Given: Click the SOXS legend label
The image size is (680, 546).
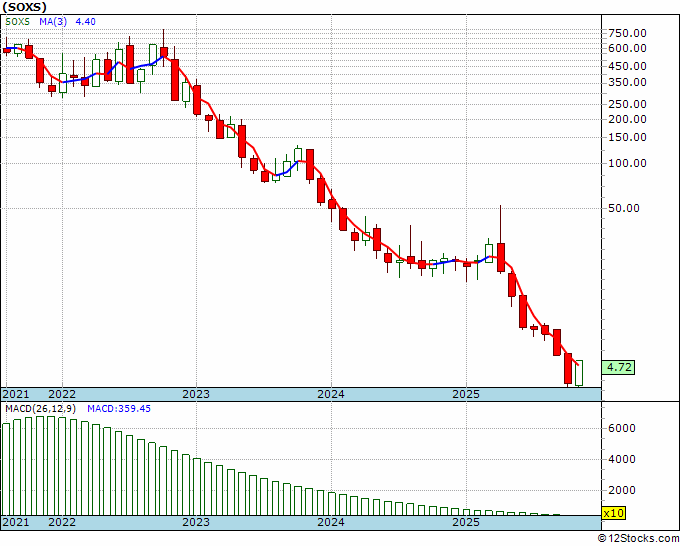Looking at the screenshot, I should (18, 21).
